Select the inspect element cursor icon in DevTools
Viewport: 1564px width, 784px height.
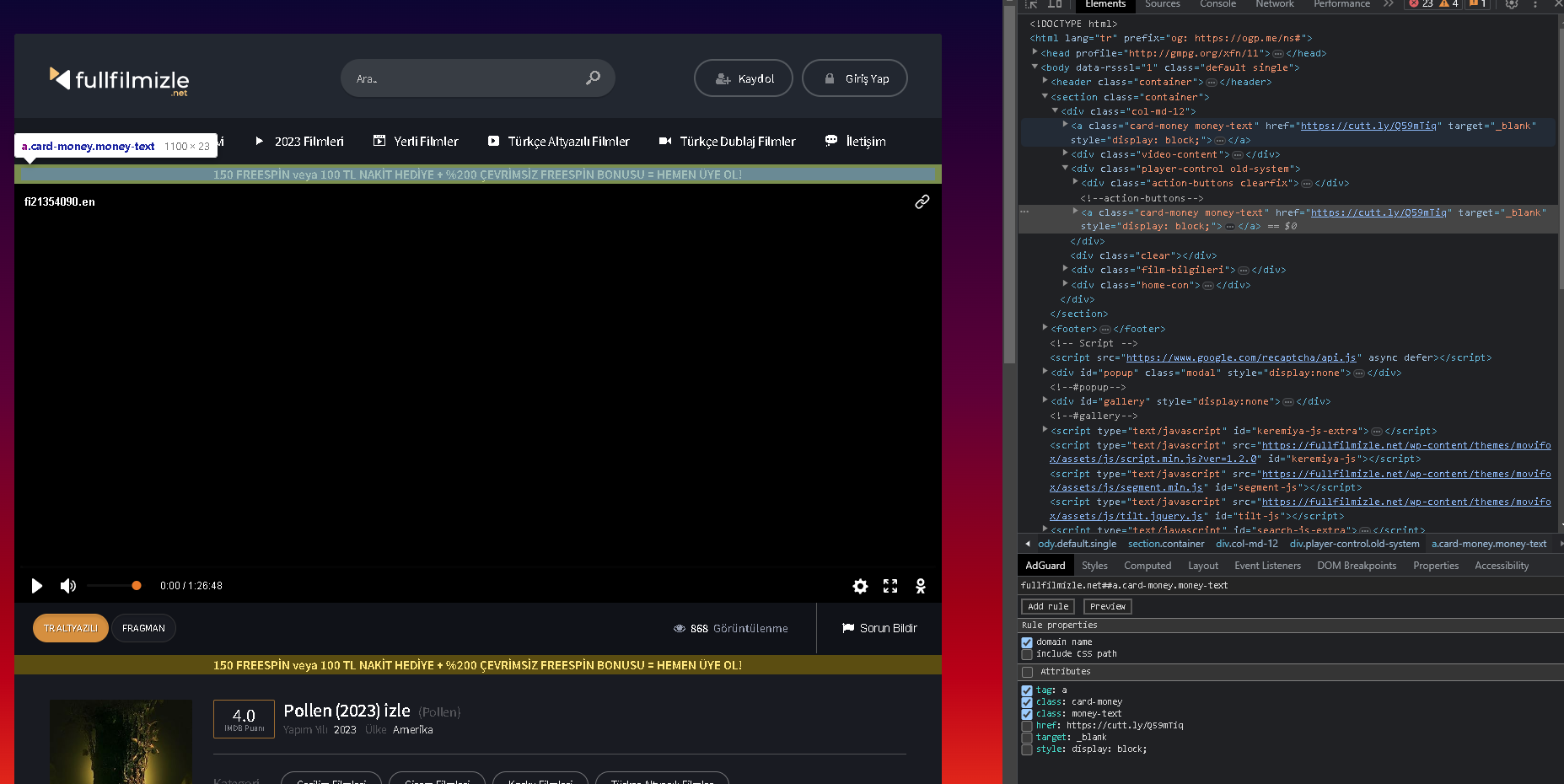click(1030, 5)
